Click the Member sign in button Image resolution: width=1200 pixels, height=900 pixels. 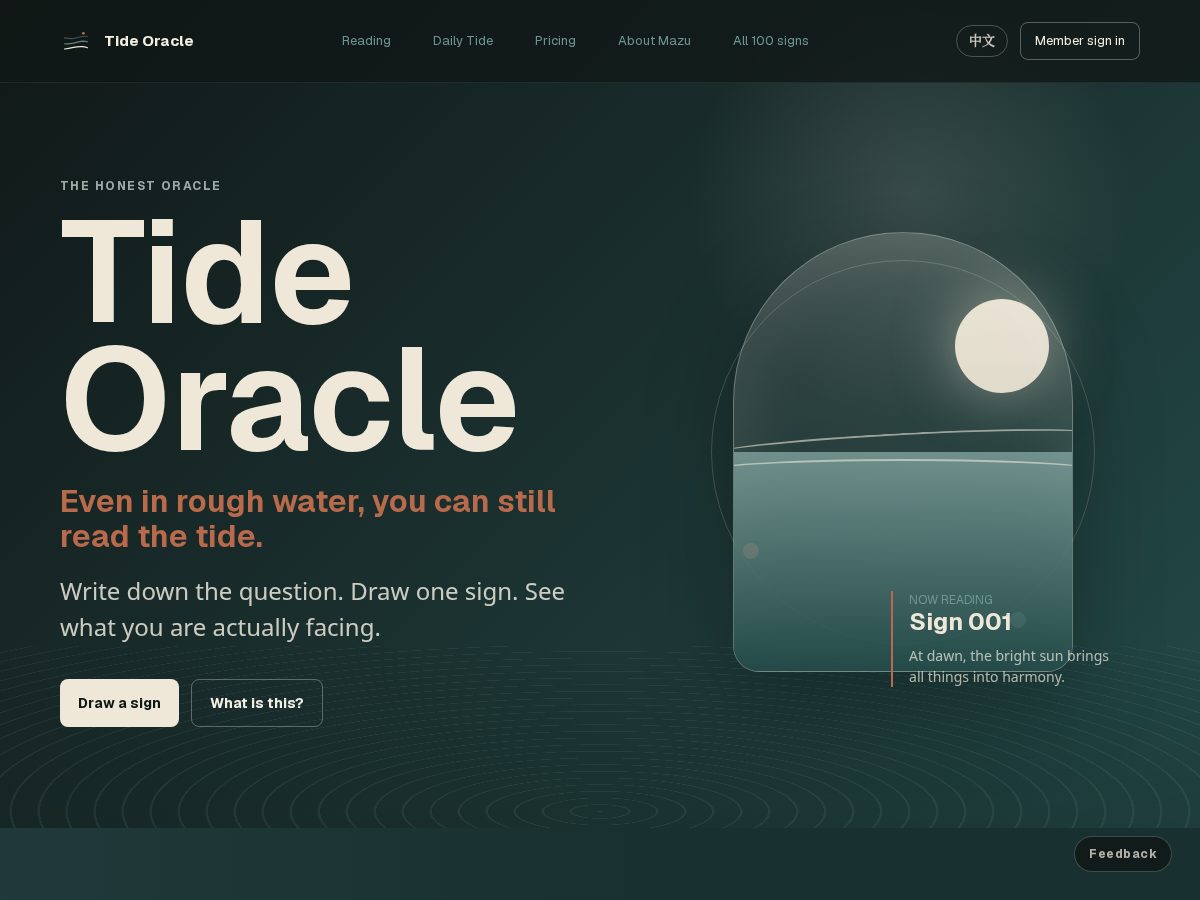tap(1080, 41)
